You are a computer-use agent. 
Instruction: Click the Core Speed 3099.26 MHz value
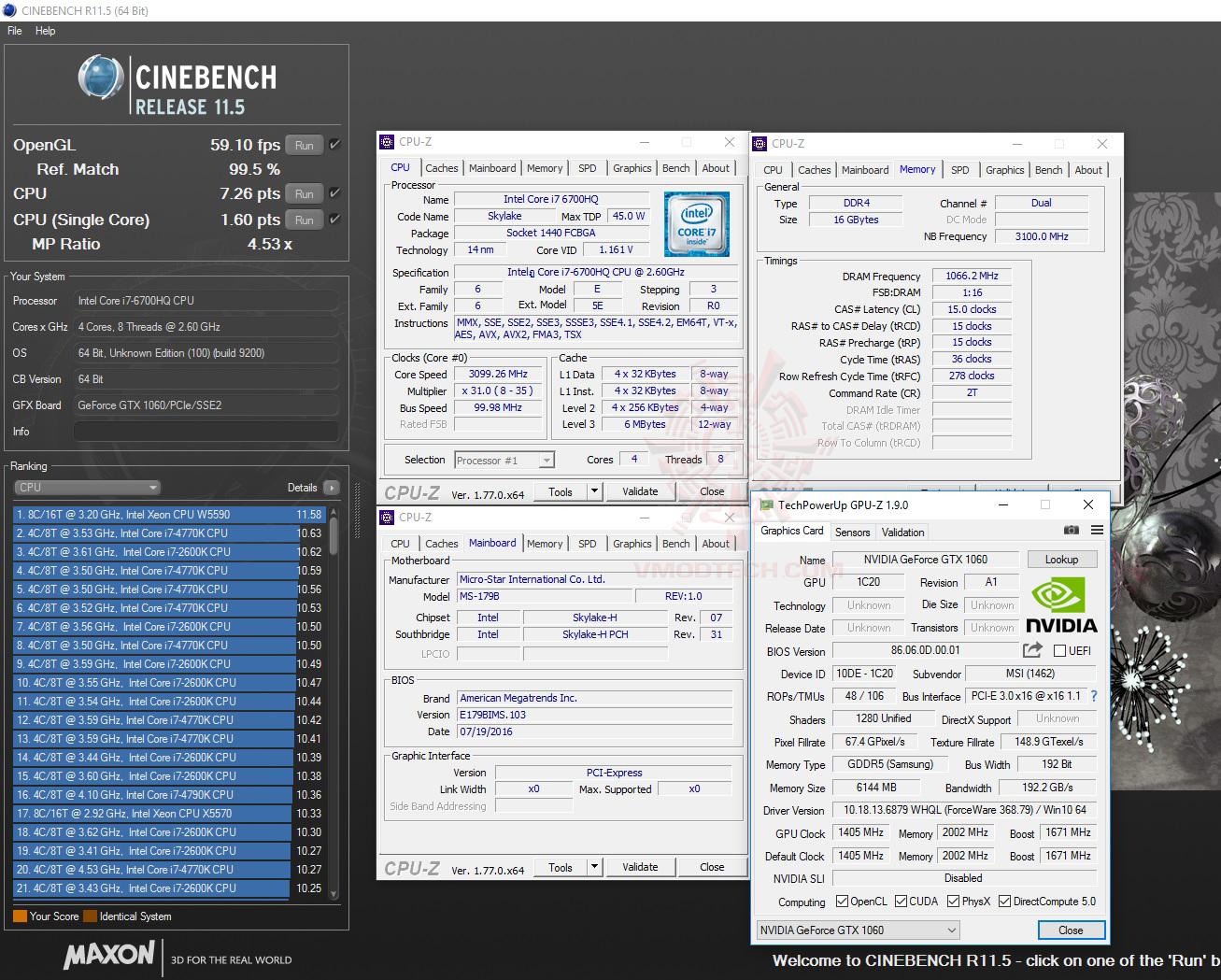coord(498,374)
